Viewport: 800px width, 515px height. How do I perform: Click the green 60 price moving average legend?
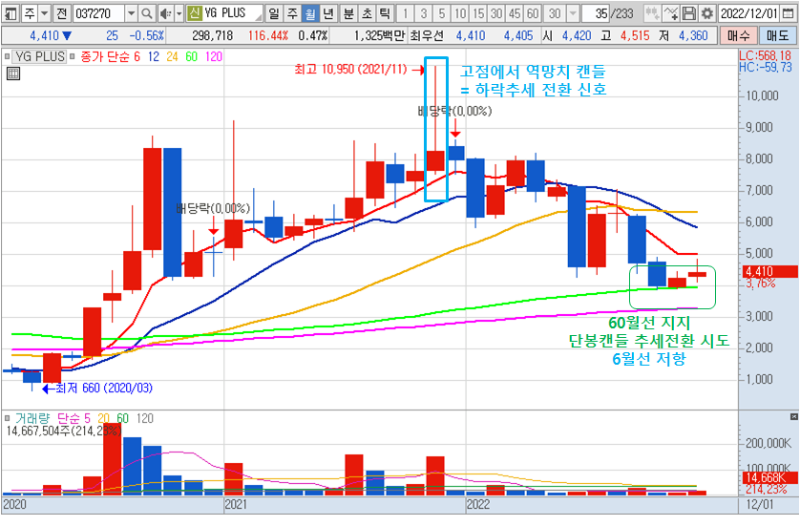[191, 56]
